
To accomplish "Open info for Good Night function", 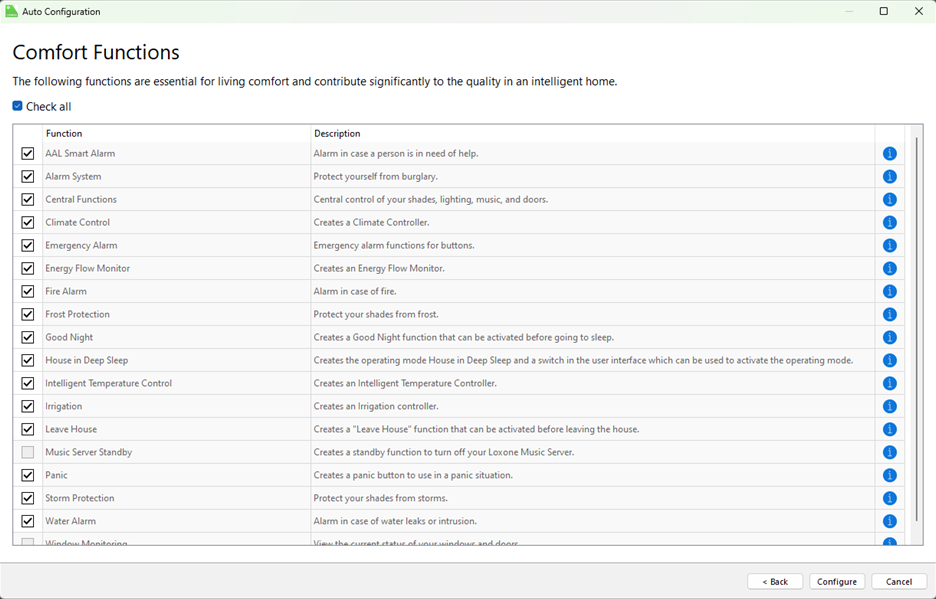I will tap(889, 338).
